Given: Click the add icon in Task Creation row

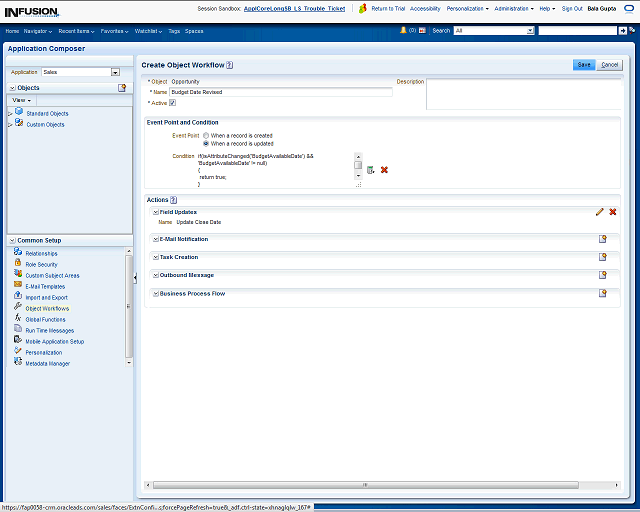Looking at the screenshot, I should [x=603, y=257].
